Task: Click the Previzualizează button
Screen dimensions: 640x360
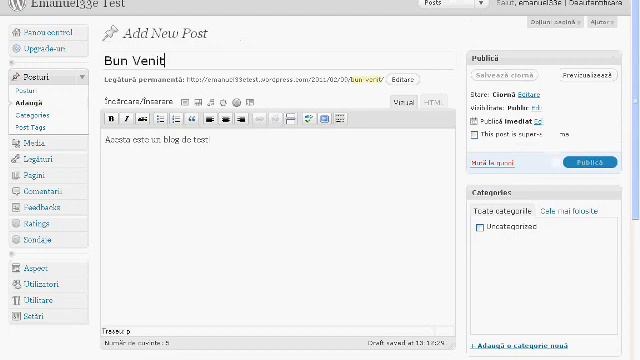Action: point(587,75)
